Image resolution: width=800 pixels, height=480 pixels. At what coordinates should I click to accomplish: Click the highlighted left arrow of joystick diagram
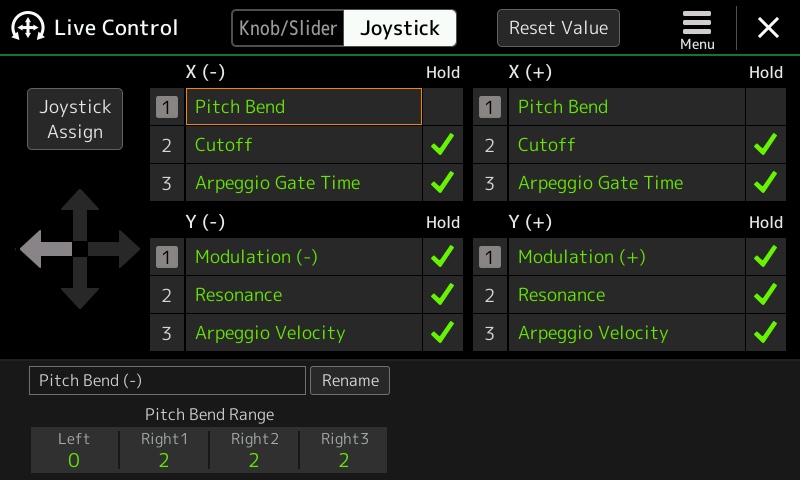(x=46, y=249)
